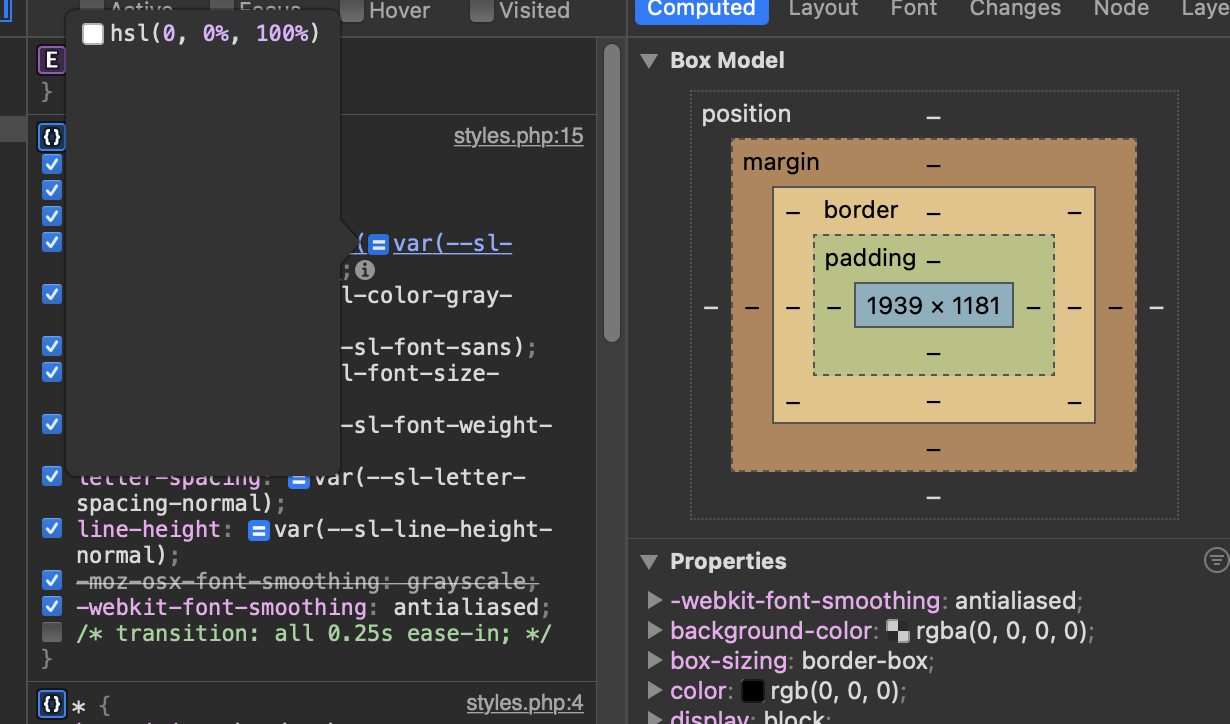Image resolution: width=1230 pixels, height=724 pixels.
Task: Click the curly braces icon beside the universal selector rule
Action: tap(51, 705)
